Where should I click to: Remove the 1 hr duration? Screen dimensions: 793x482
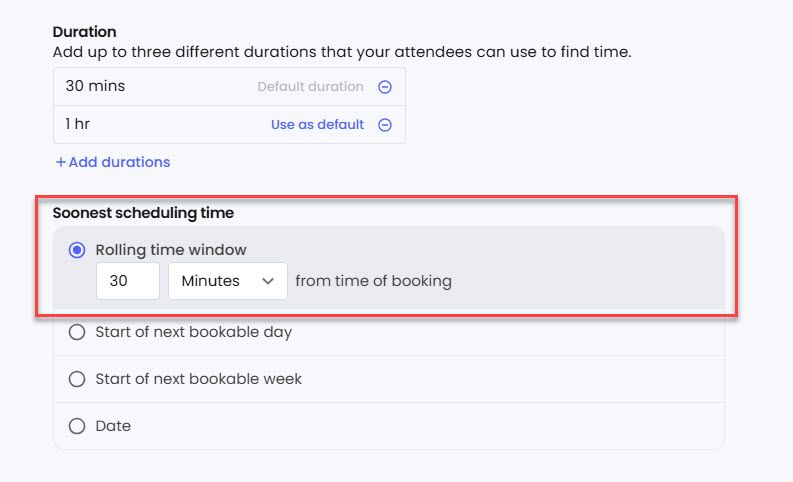pyautogui.click(x=385, y=125)
